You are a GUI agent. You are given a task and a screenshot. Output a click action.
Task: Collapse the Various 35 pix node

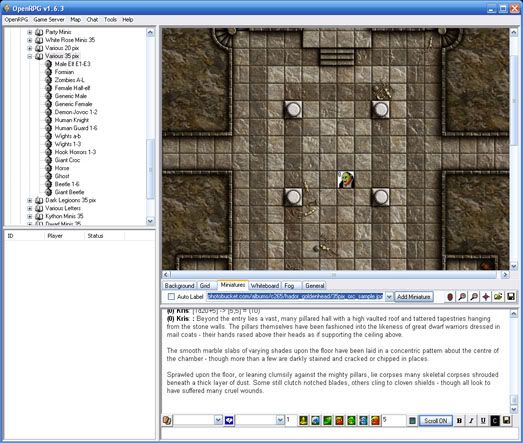pyautogui.click(x=30, y=56)
